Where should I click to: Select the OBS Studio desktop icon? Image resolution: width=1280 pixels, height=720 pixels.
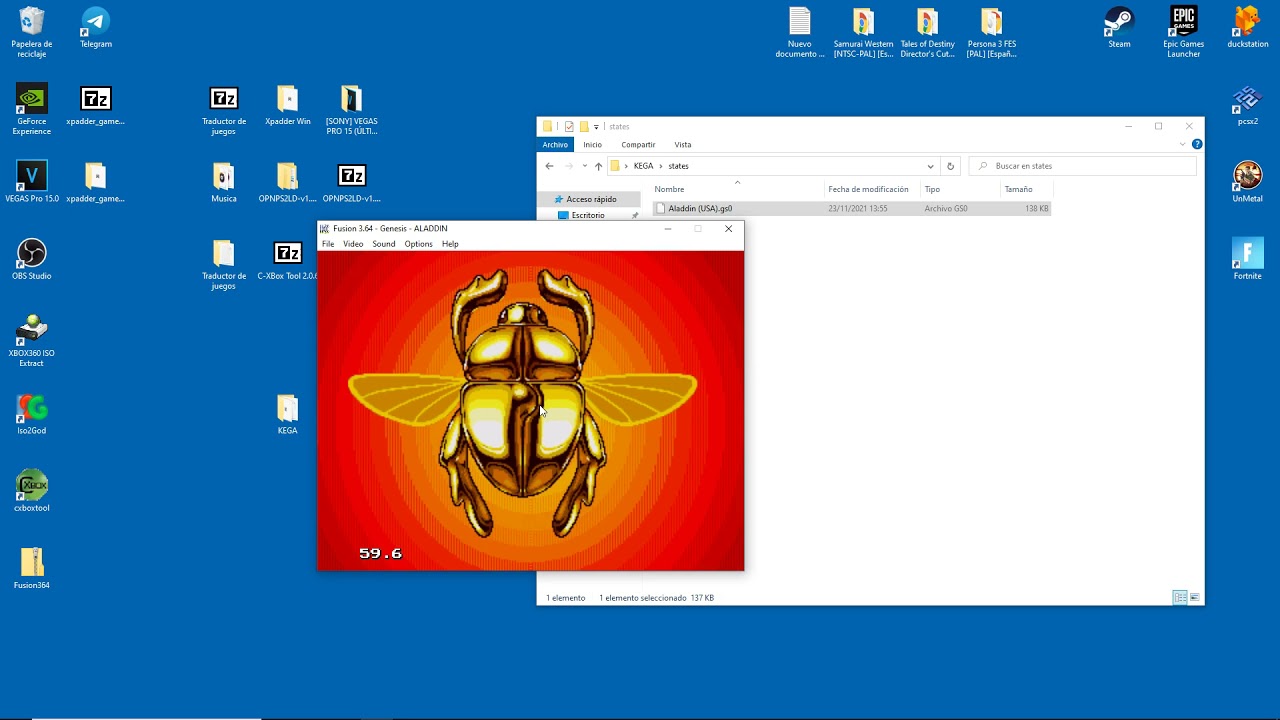click(32, 258)
